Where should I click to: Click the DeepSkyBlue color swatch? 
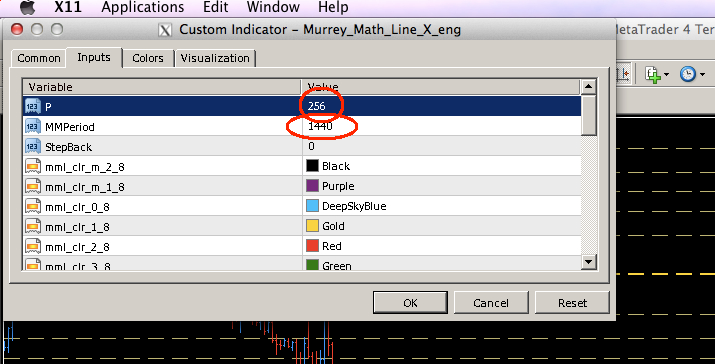[x=312, y=206]
